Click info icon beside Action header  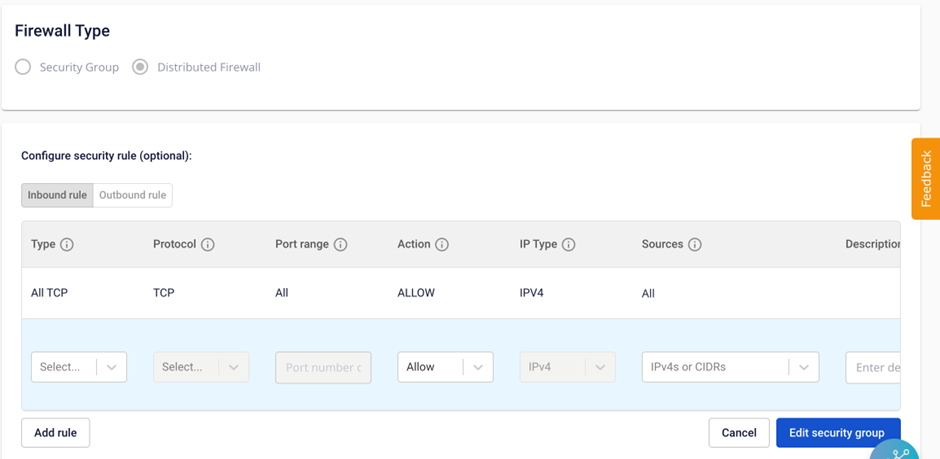click(x=442, y=244)
